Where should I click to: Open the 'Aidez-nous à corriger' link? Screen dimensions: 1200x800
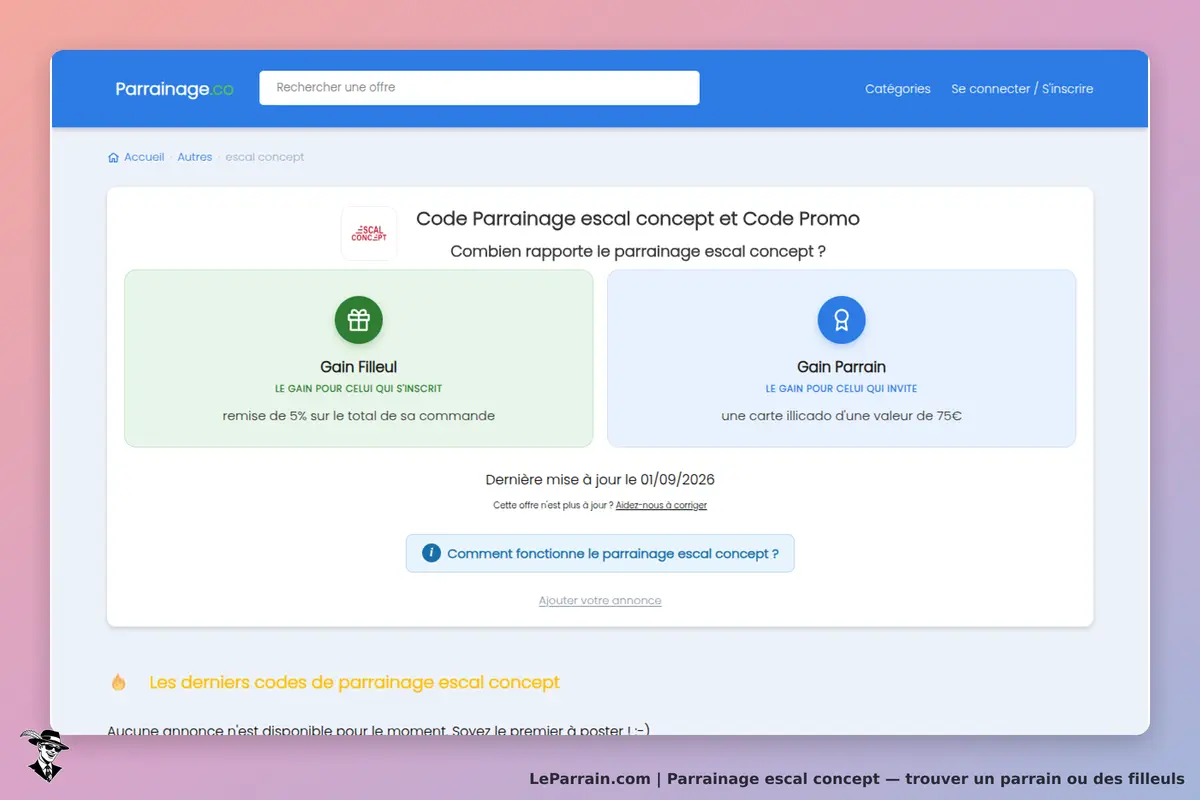pyautogui.click(x=661, y=505)
